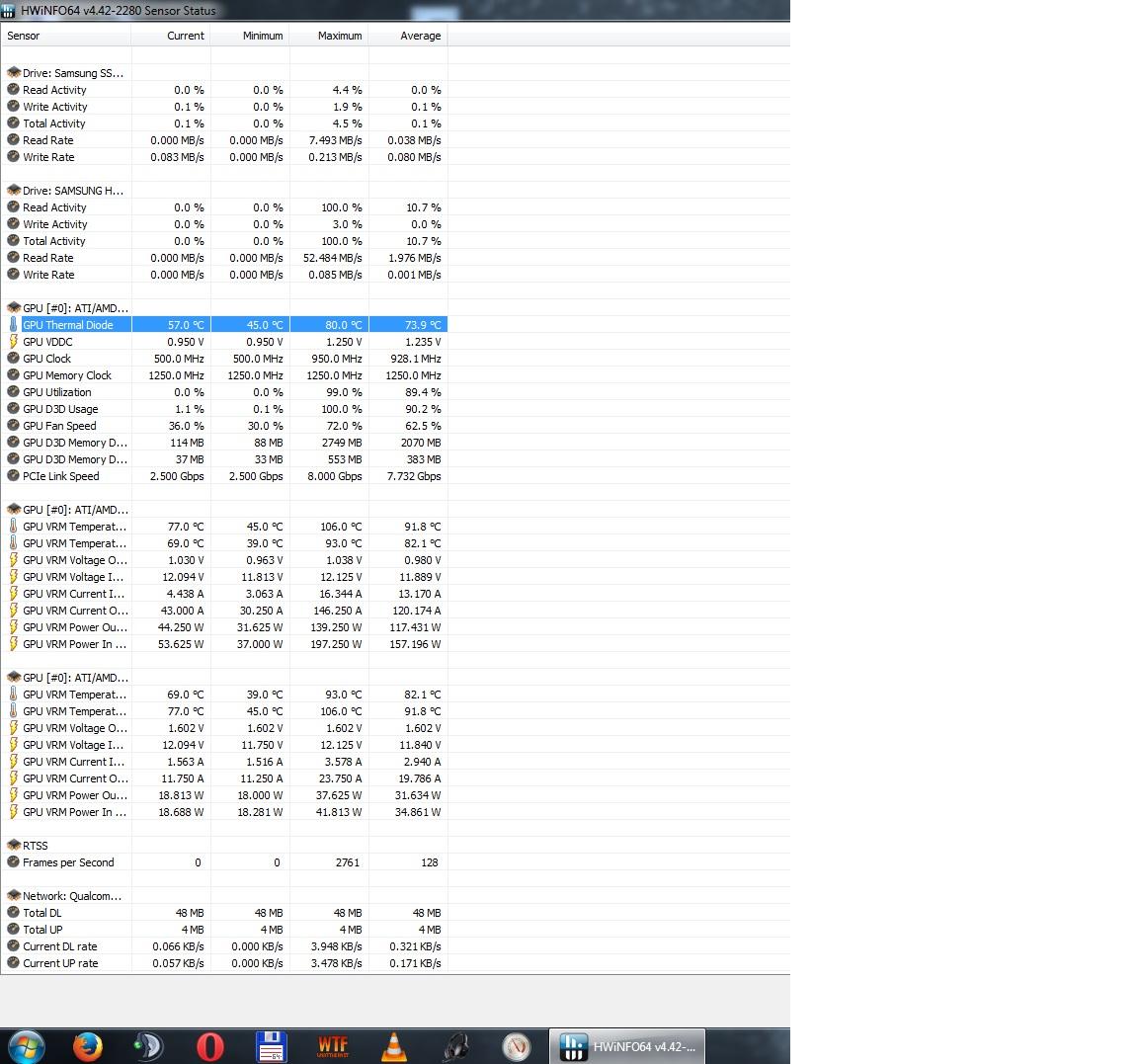Open the WTF taskbar icon
Screen dimensions: 1138x1064
click(x=332, y=1046)
